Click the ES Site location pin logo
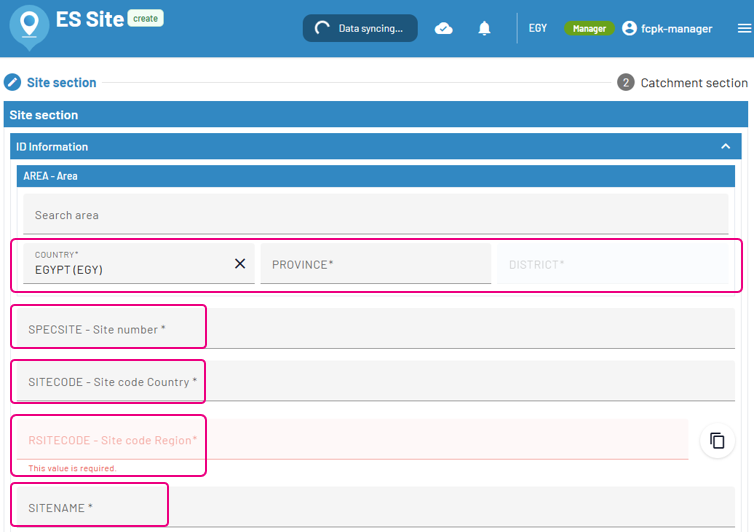Screen dimensions: 754x532 (29, 27)
